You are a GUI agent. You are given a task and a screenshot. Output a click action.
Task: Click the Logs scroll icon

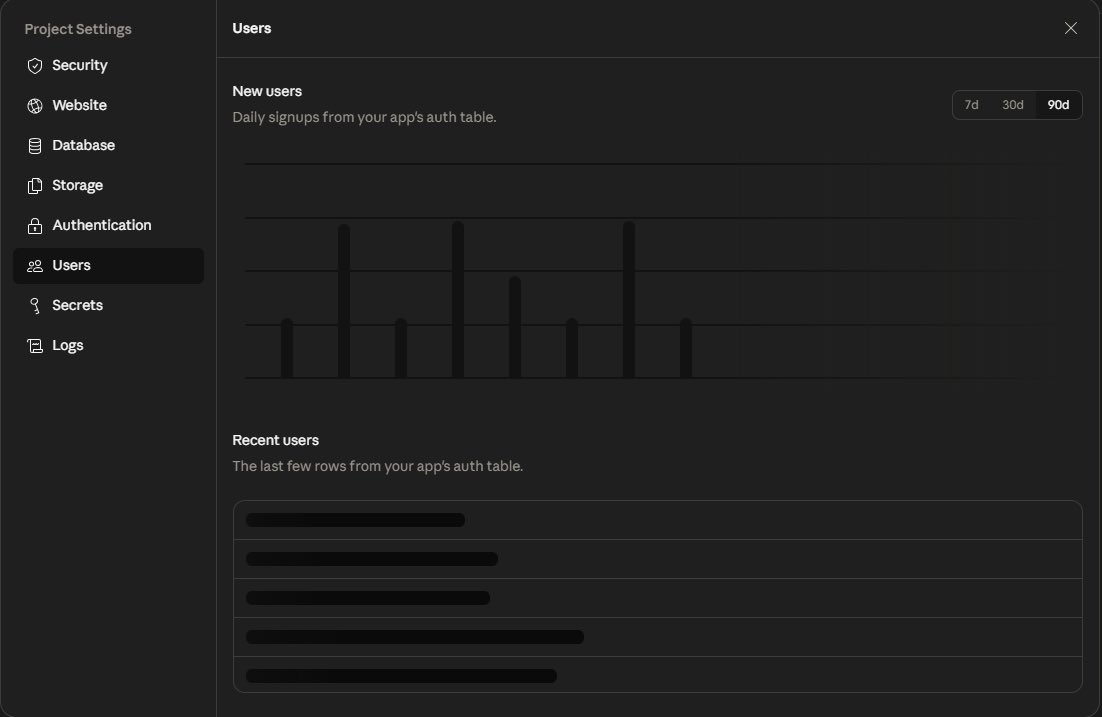click(x=35, y=346)
